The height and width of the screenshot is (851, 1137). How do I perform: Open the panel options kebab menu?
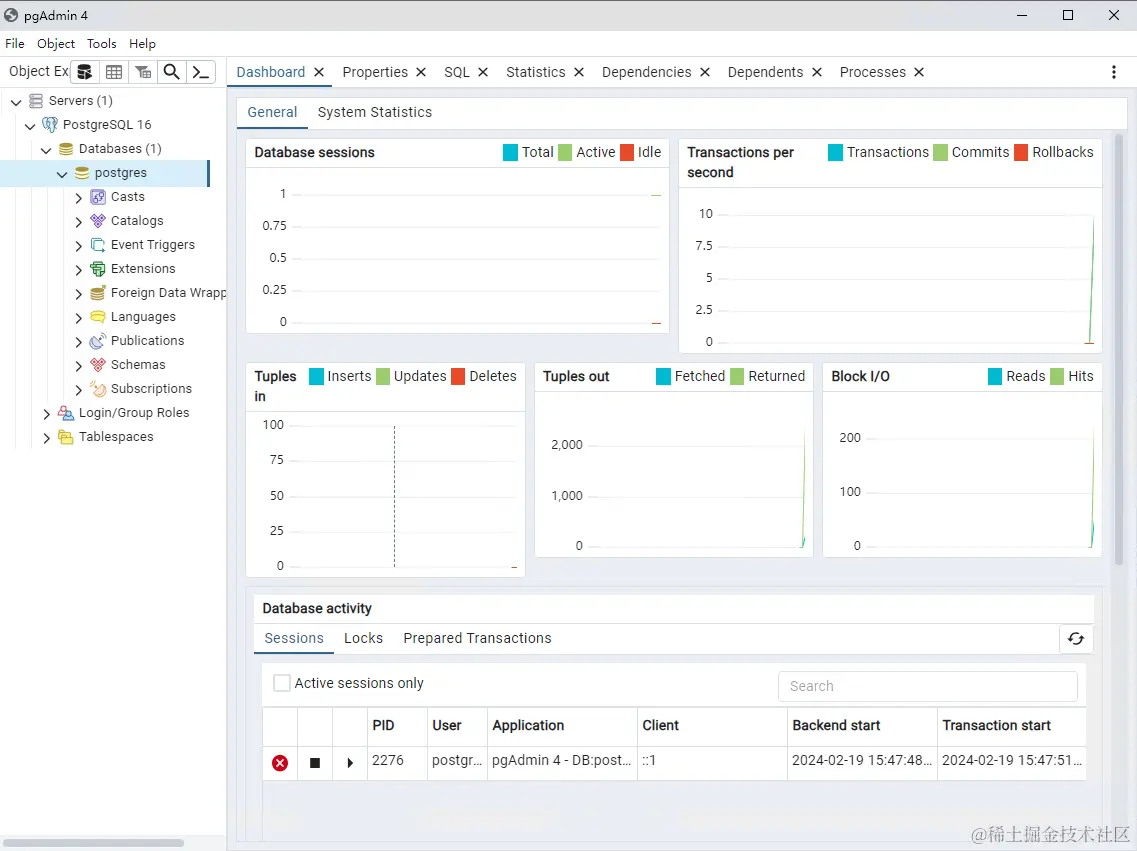coord(1114,72)
